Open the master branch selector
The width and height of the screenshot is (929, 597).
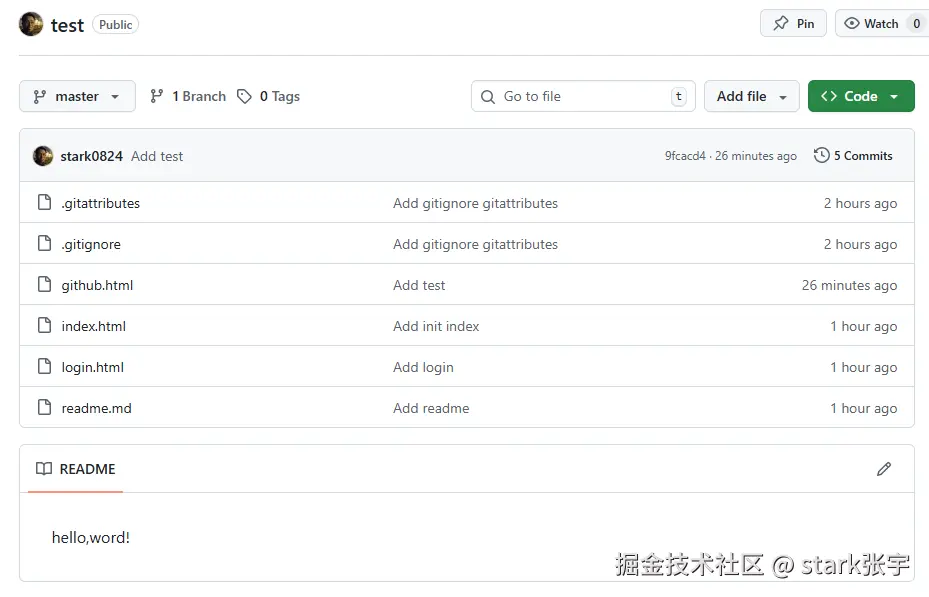(x=76, y=96)
